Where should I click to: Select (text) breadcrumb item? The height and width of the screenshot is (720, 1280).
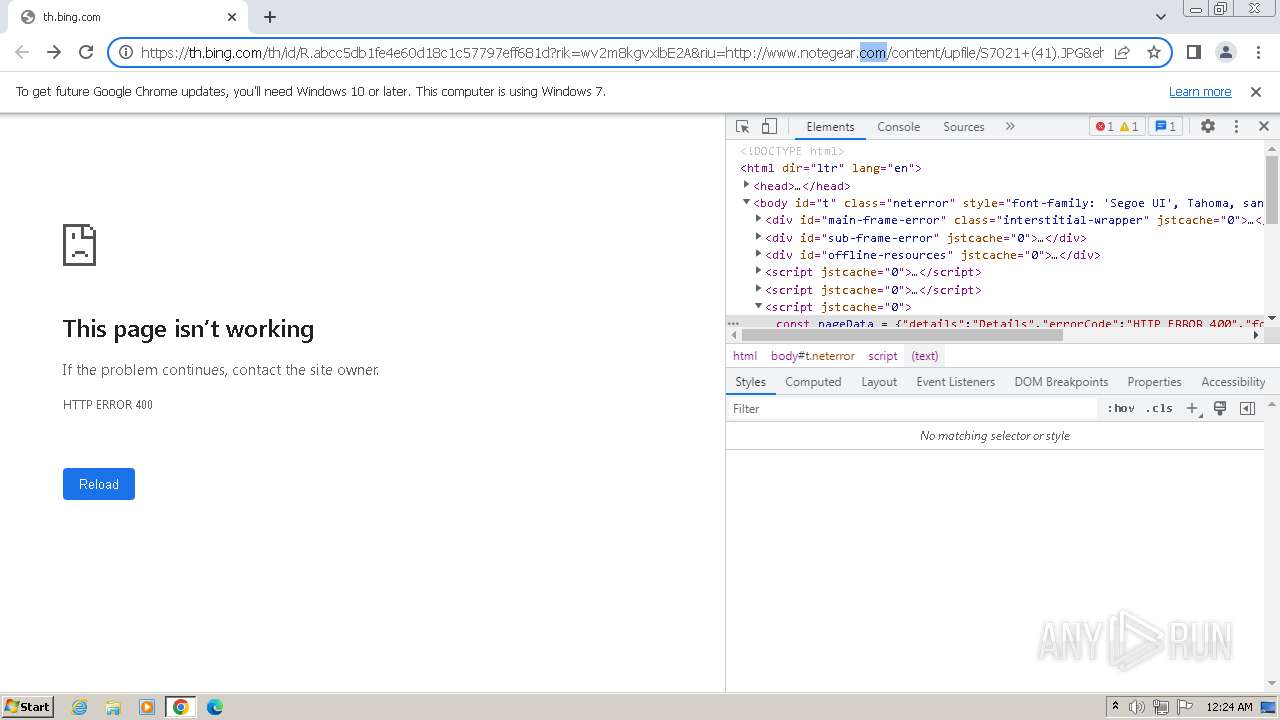click(x=925, y=356)
